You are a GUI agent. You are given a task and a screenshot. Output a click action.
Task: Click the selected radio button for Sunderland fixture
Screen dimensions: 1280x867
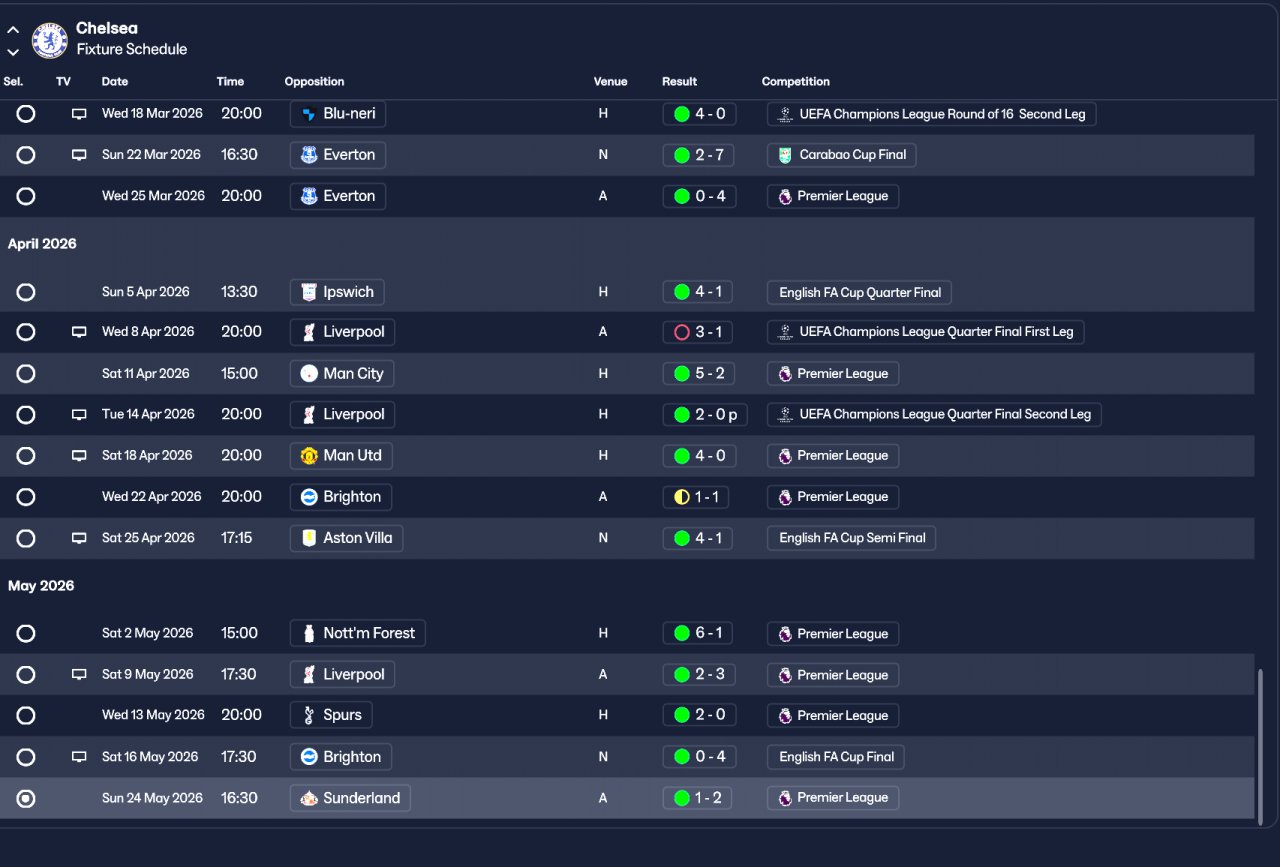pyautogui.click(x=26, y=798)
